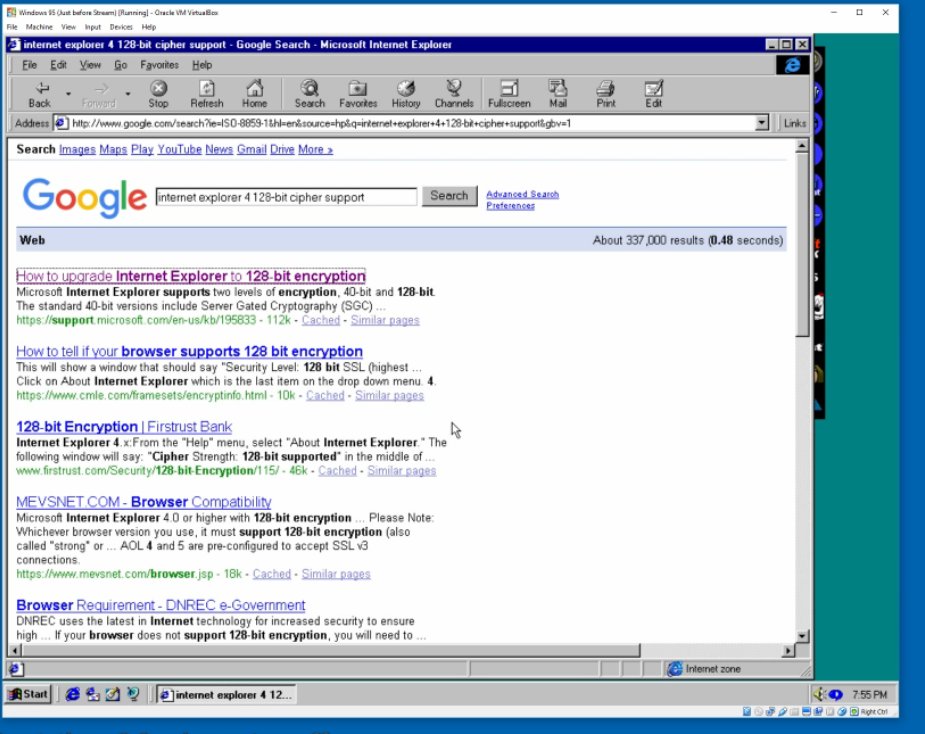The height and width of the screenshot is (734, 925).
Task: Expand the Address bar dropdown list
Action: coord(762,123)
